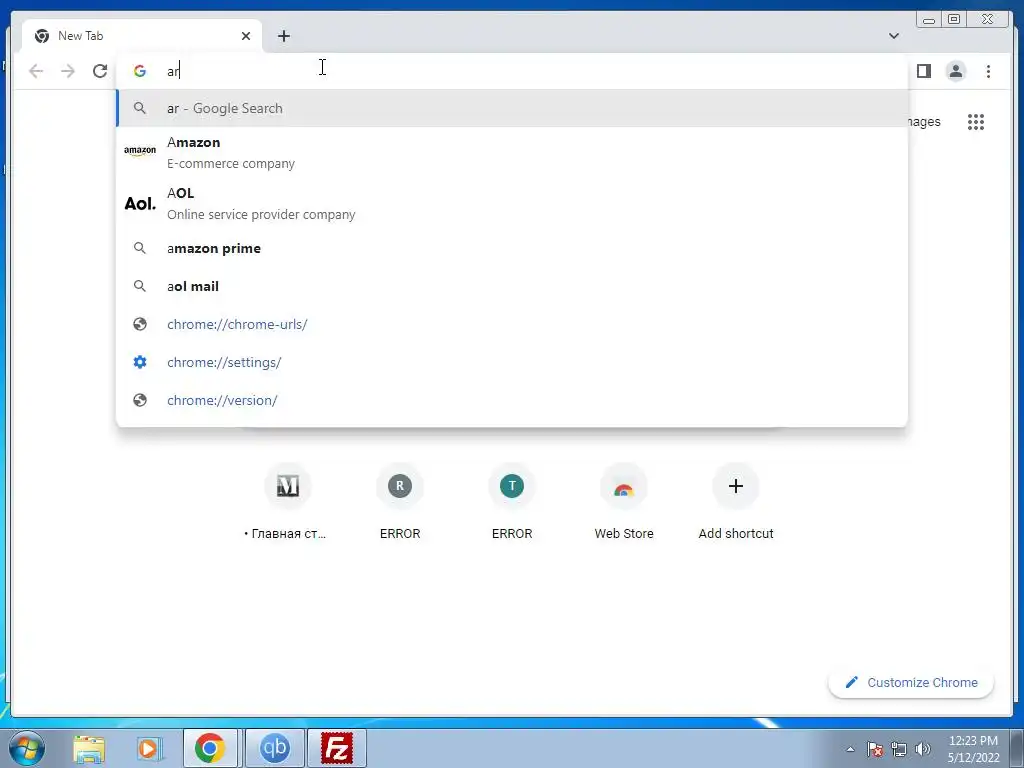The width and height of the screenshot is (1024, 768).
Task: Click the browser back arrow
Action: coord(36,71)
